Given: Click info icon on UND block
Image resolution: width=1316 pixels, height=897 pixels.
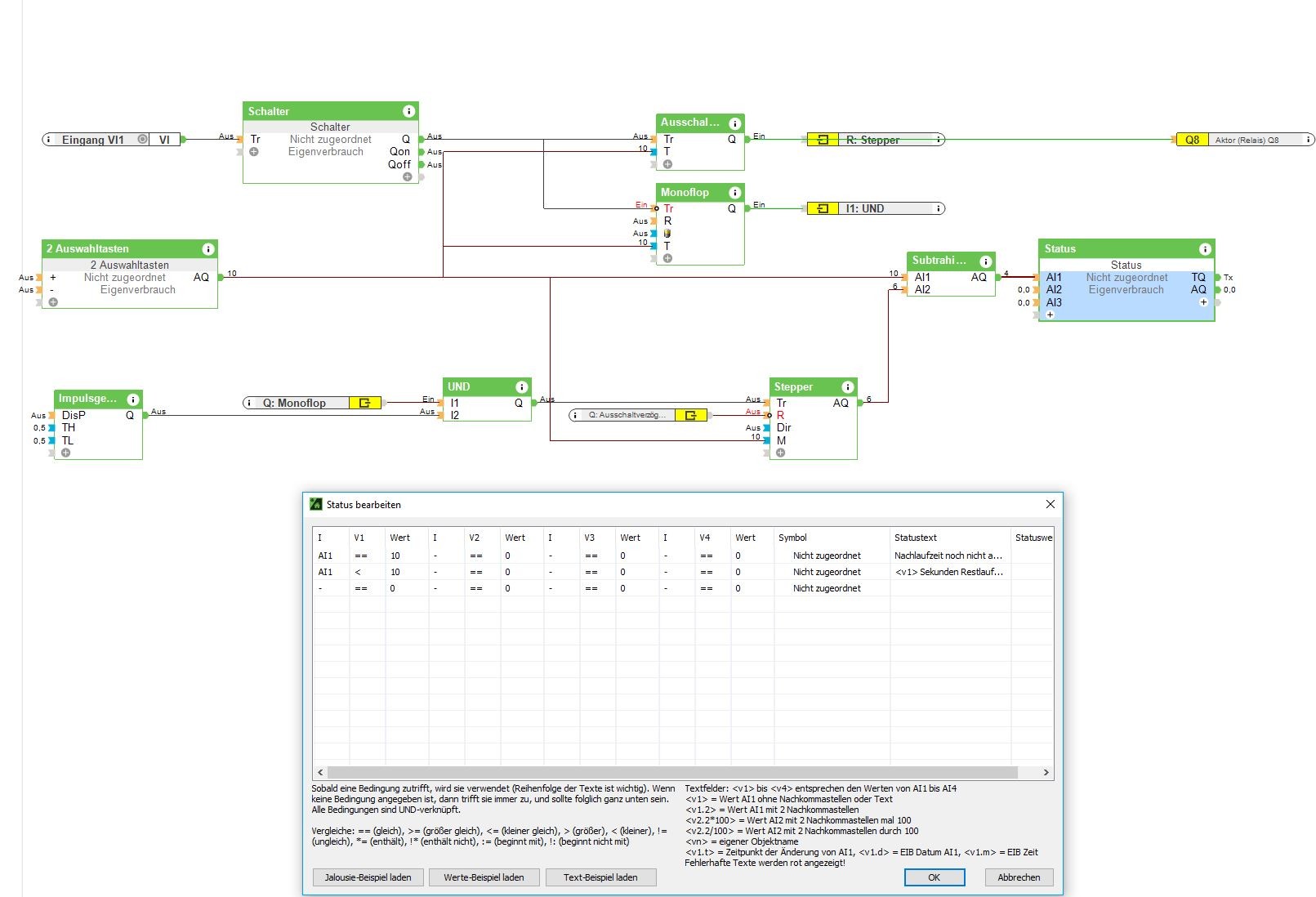Looking at the screenshot, I should coord(522,387).
